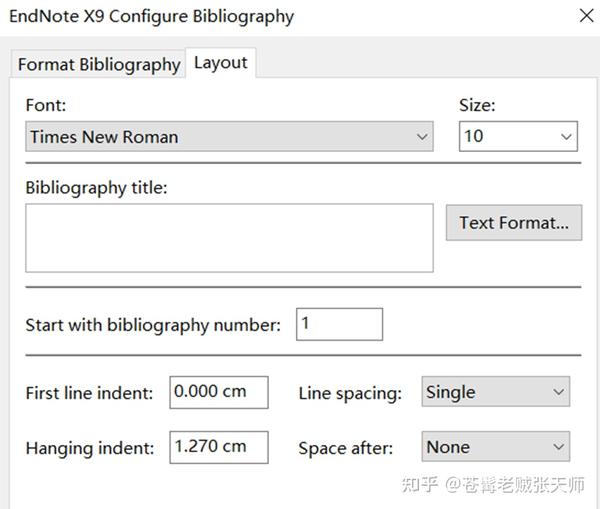Click inside the Bibliography title text box
Screen dimensions: 600x509
229,238
